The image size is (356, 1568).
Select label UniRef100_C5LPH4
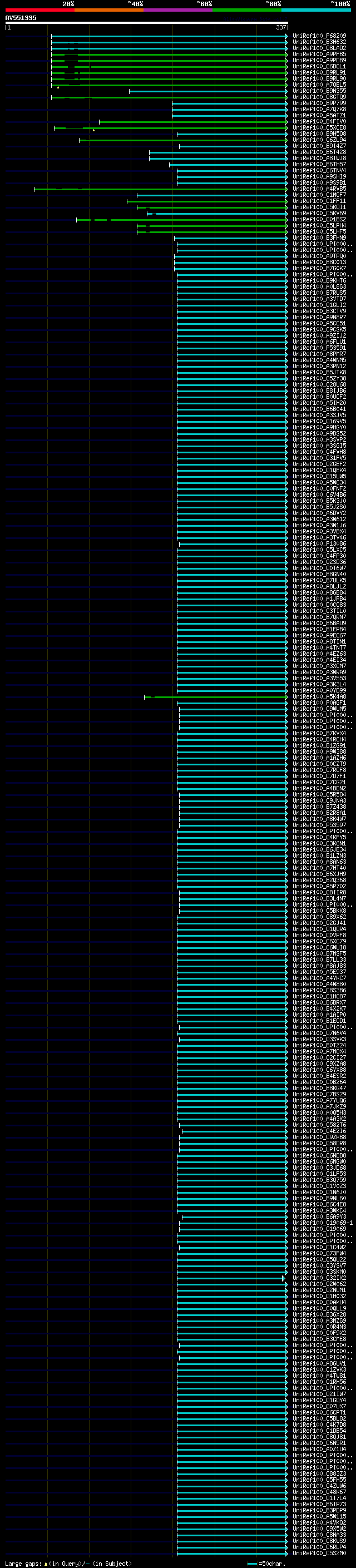coord(319,225)
